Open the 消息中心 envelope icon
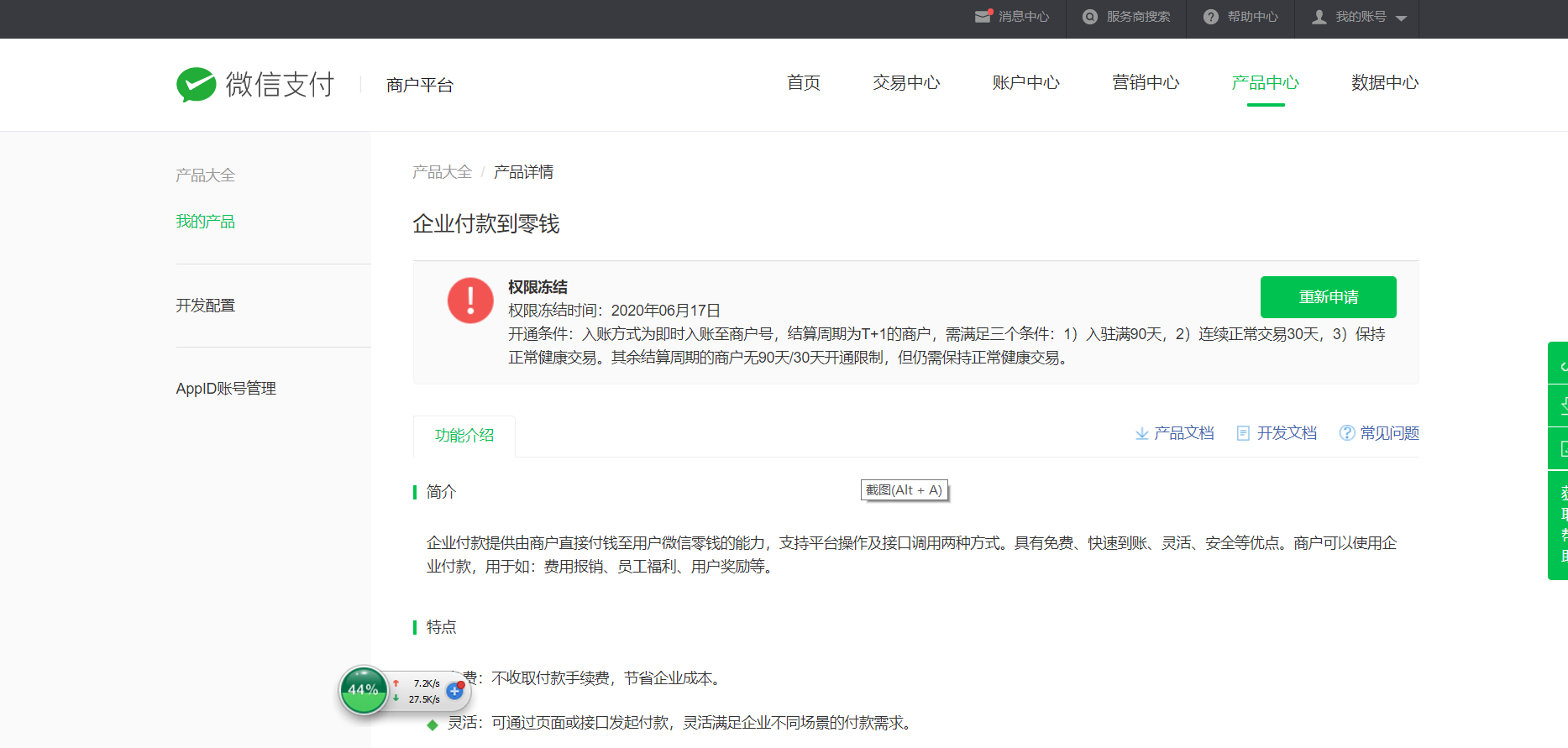The image size is (1568, 748). click(x=983, y=17)
